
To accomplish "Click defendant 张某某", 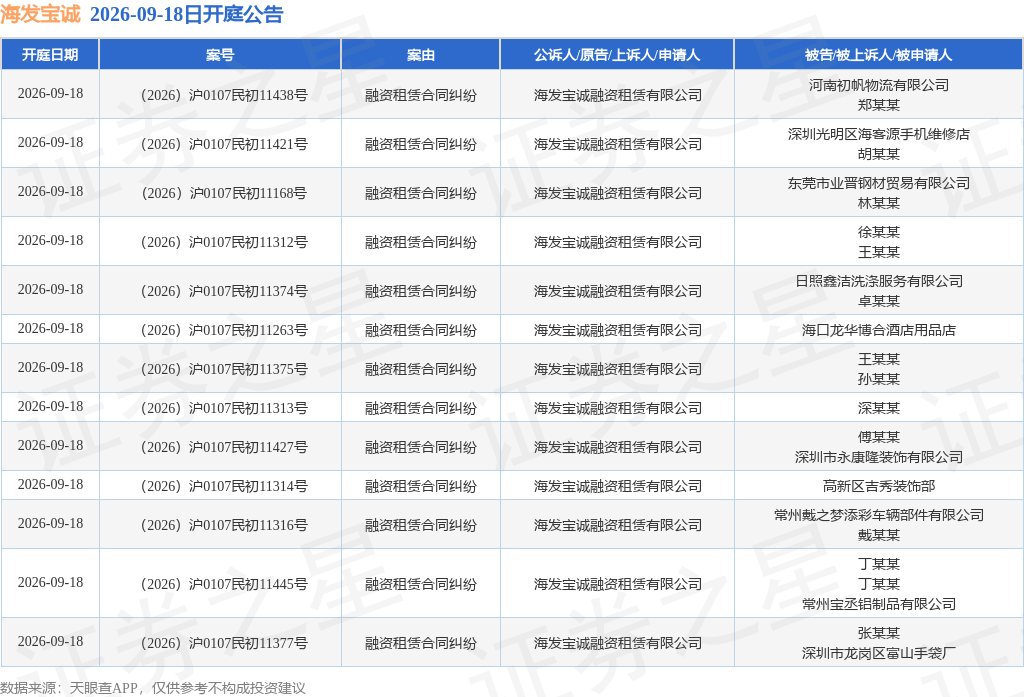I will tap(878, 633).
